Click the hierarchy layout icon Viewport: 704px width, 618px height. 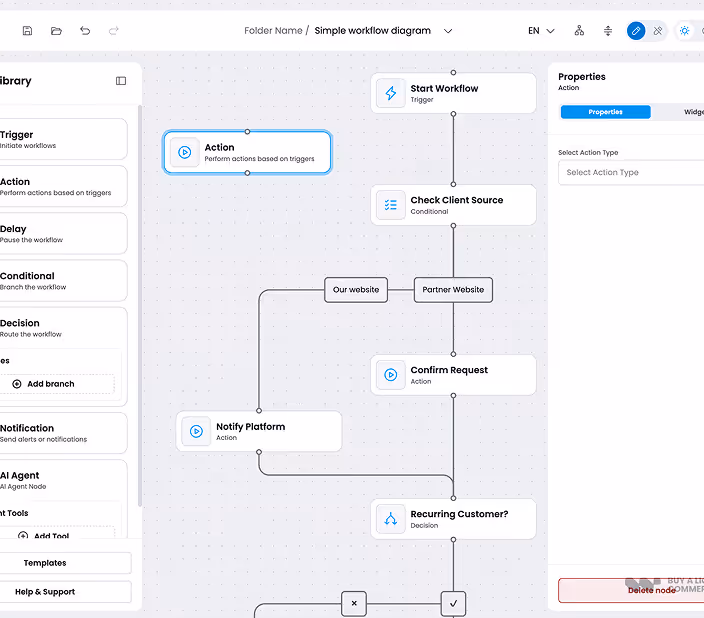[579, 31]
